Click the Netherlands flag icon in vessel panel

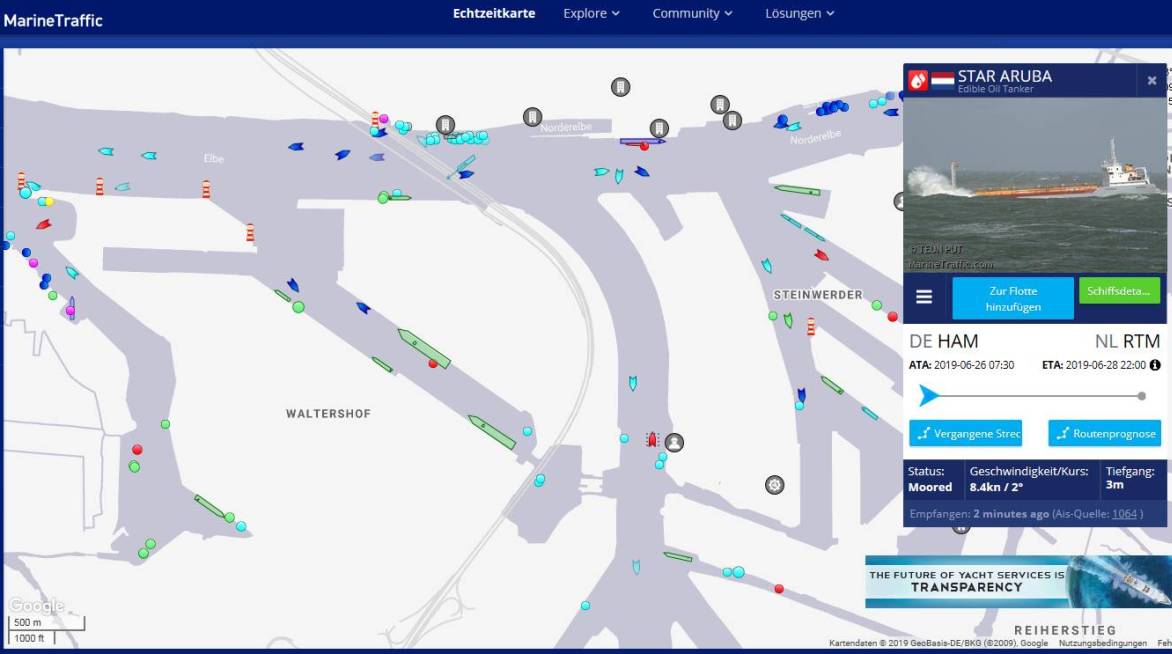tap(942, 80)
